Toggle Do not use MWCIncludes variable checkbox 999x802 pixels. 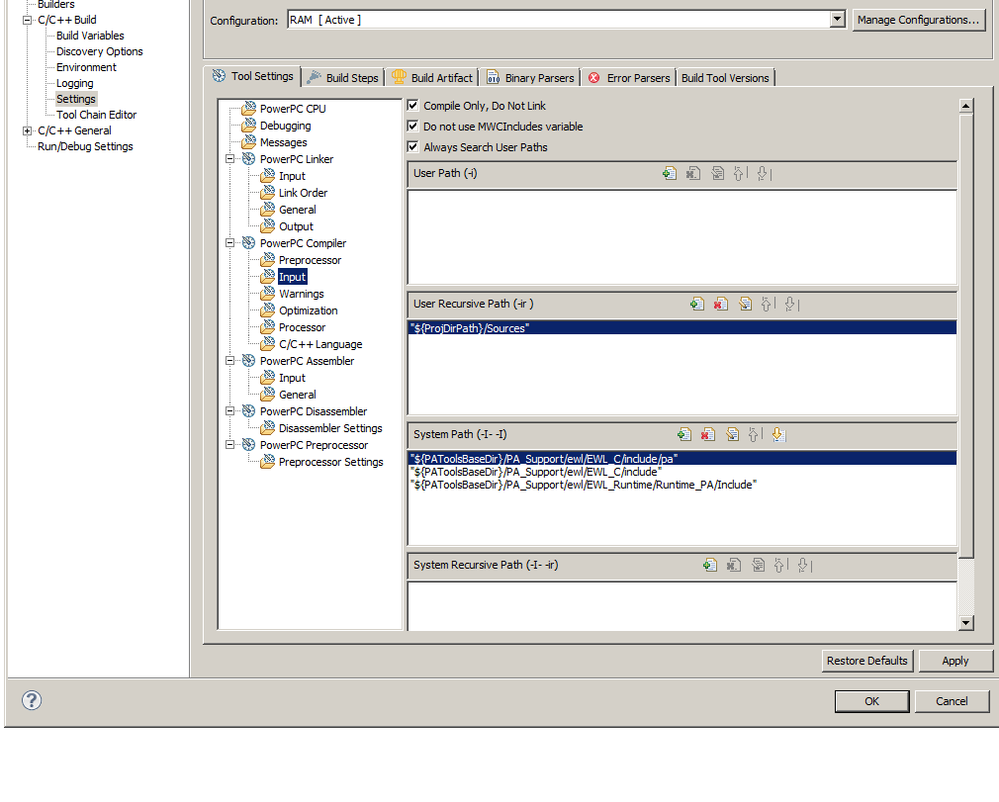point(413,126)
